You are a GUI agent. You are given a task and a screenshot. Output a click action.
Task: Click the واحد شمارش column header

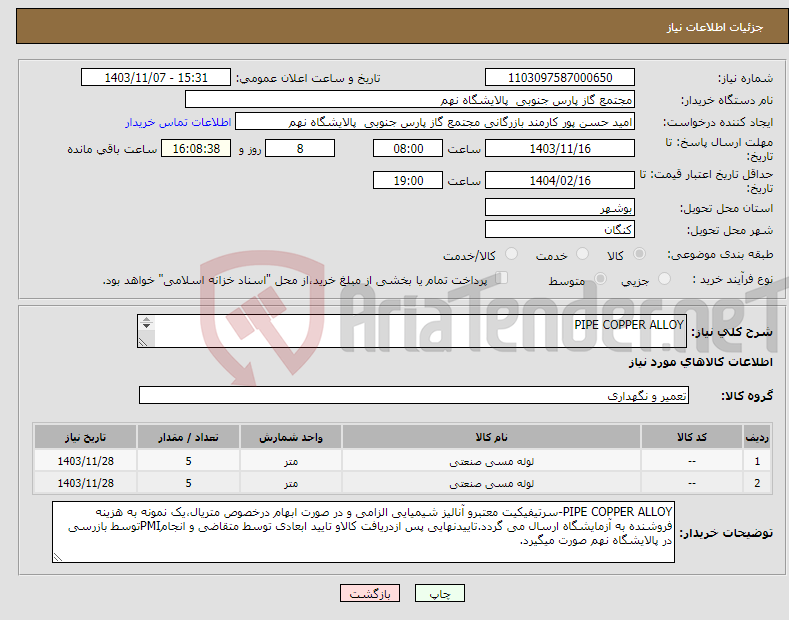tap(291, 437)
